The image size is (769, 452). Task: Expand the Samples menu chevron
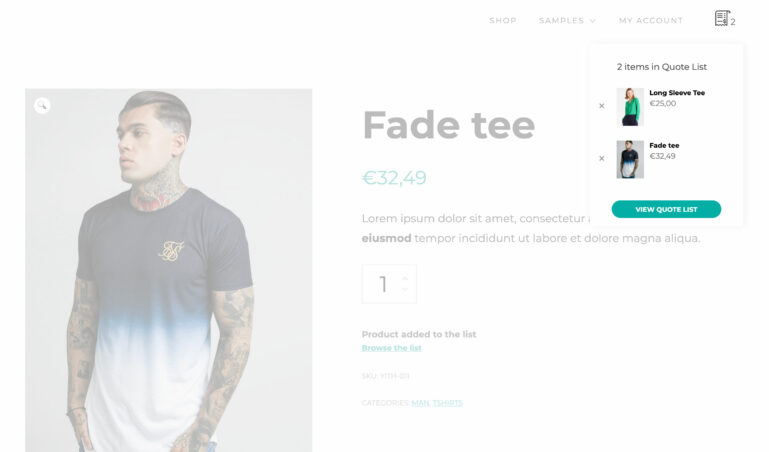click(x=592, y=21)
